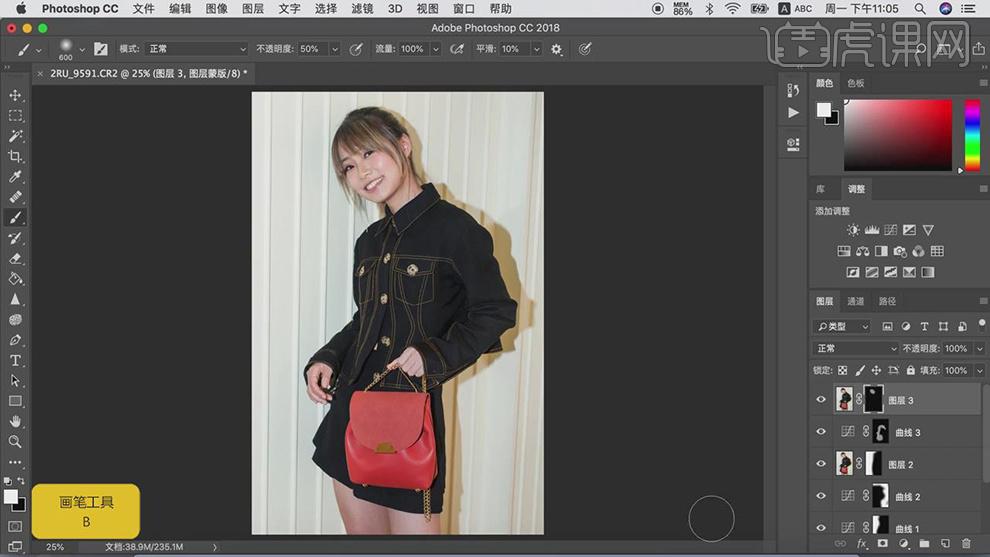Screen dimensions: 990x557
Task: Select the Zoom tool
Action: [x=15, y=441]
